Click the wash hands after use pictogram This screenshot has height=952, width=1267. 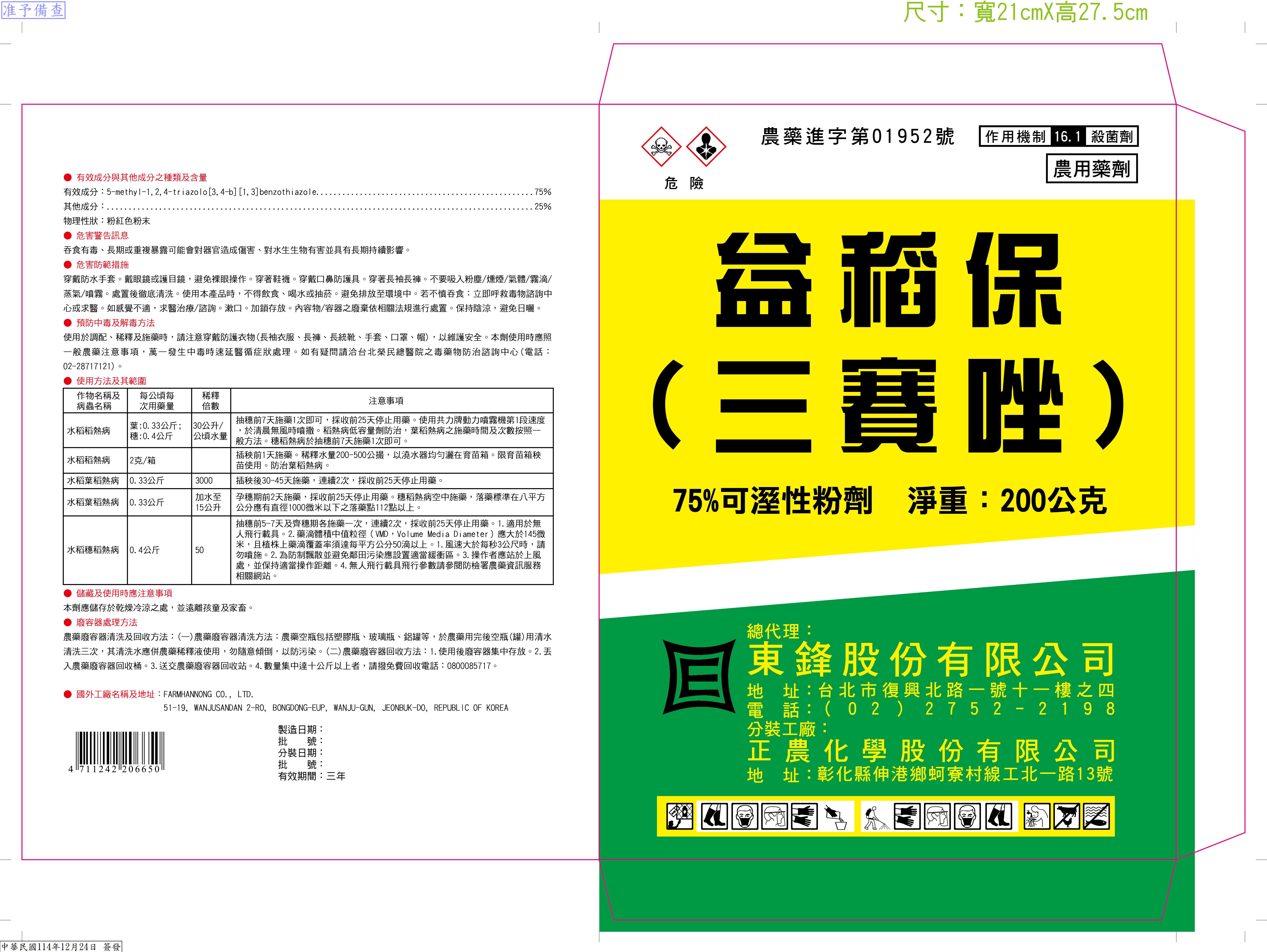tap(1038, 816)
